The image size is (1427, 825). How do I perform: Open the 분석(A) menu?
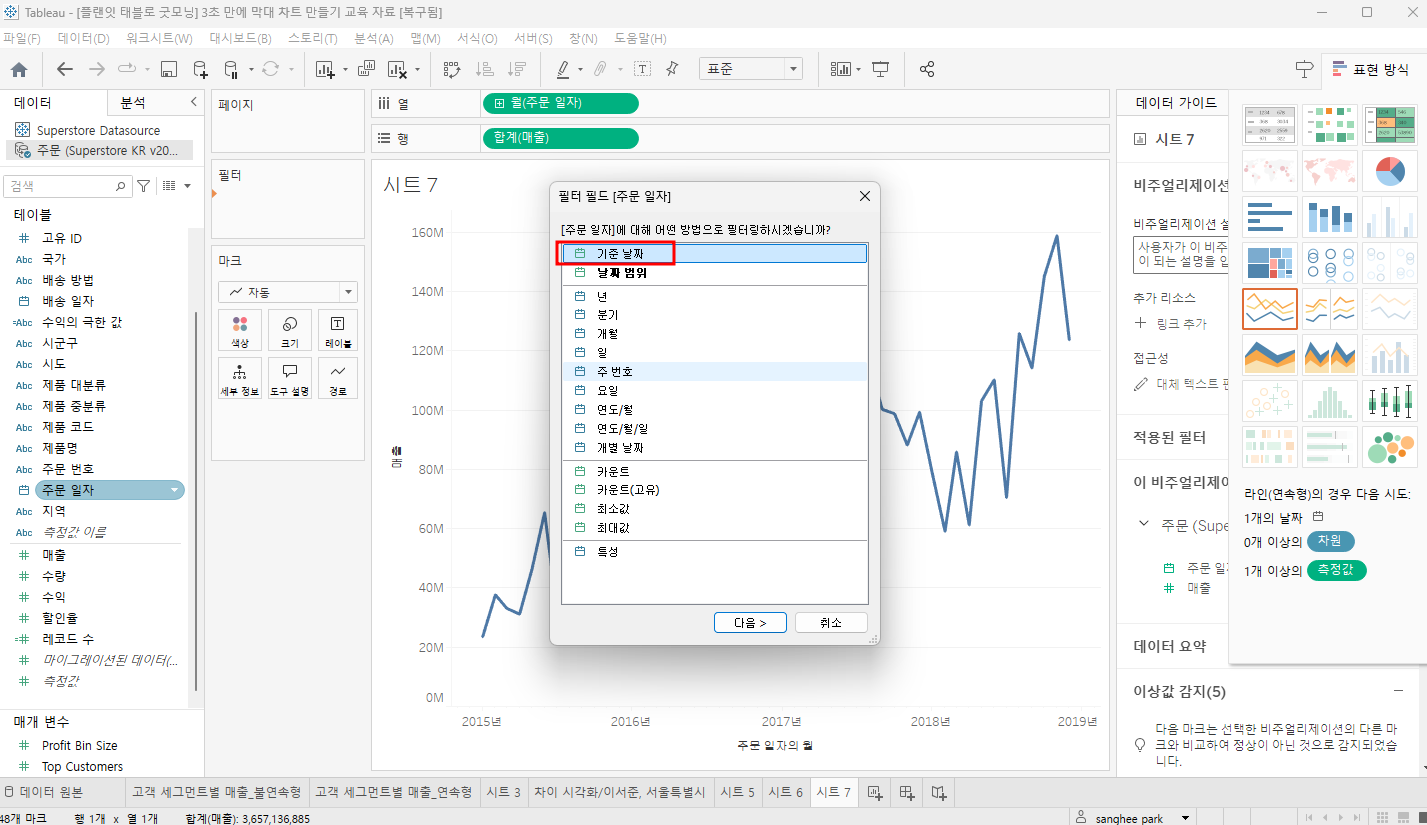click(374, 39)
